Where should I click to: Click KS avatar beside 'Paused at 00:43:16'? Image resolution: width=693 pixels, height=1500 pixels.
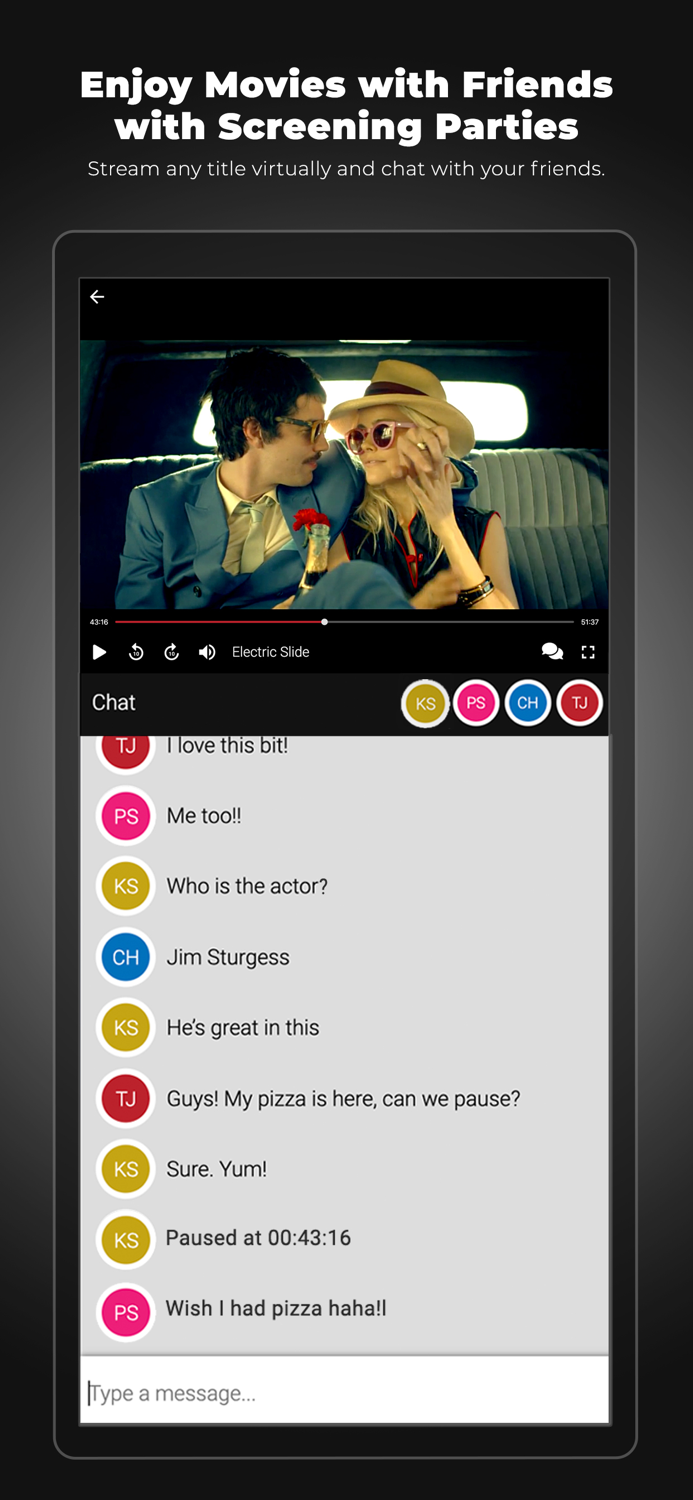(126, 1240)
